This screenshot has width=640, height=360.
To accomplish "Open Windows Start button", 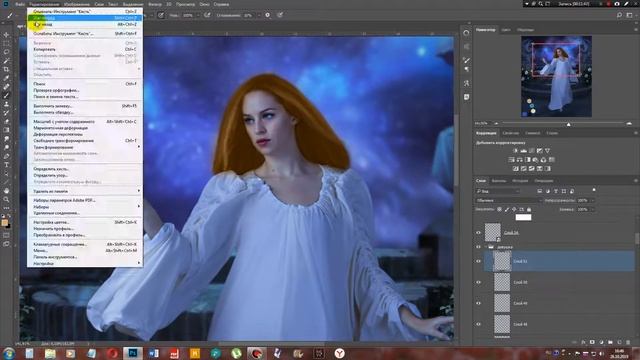I will [x=9, y=353].
